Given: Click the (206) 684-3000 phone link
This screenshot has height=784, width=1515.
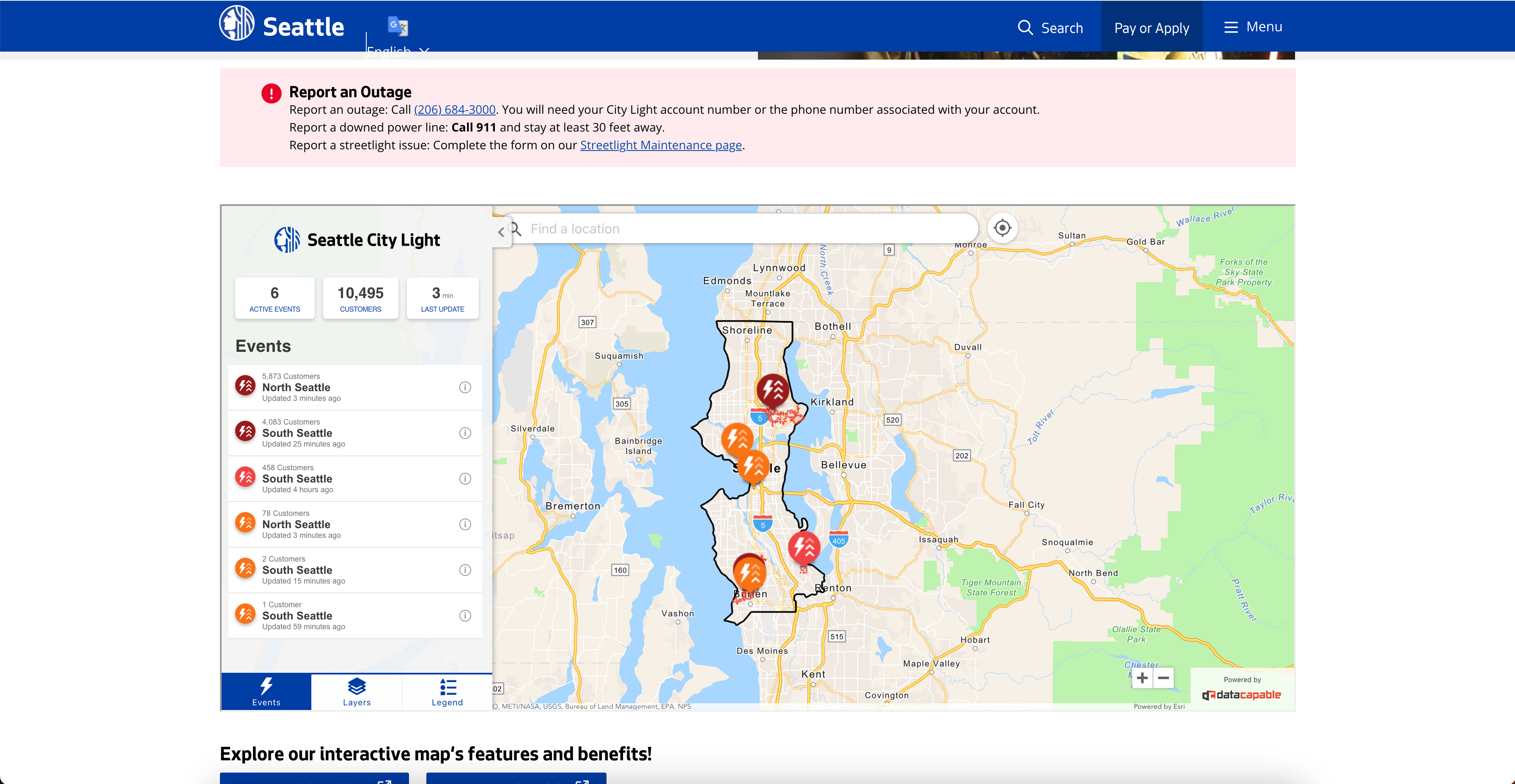Looking at the screenshot, I should (x=455, y=110).
